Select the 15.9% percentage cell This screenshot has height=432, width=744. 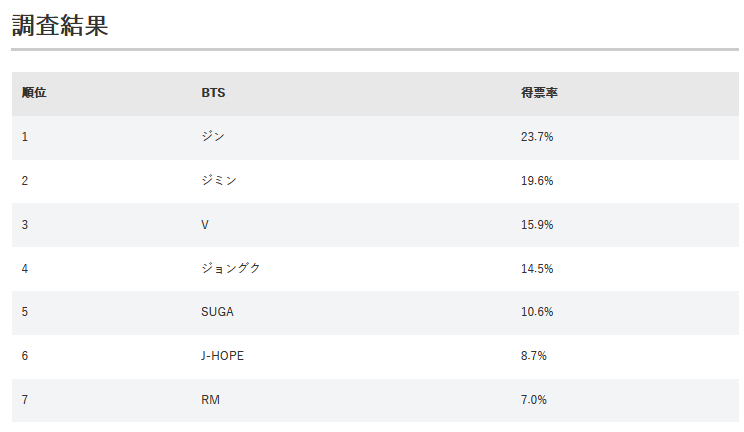point(537,225)
